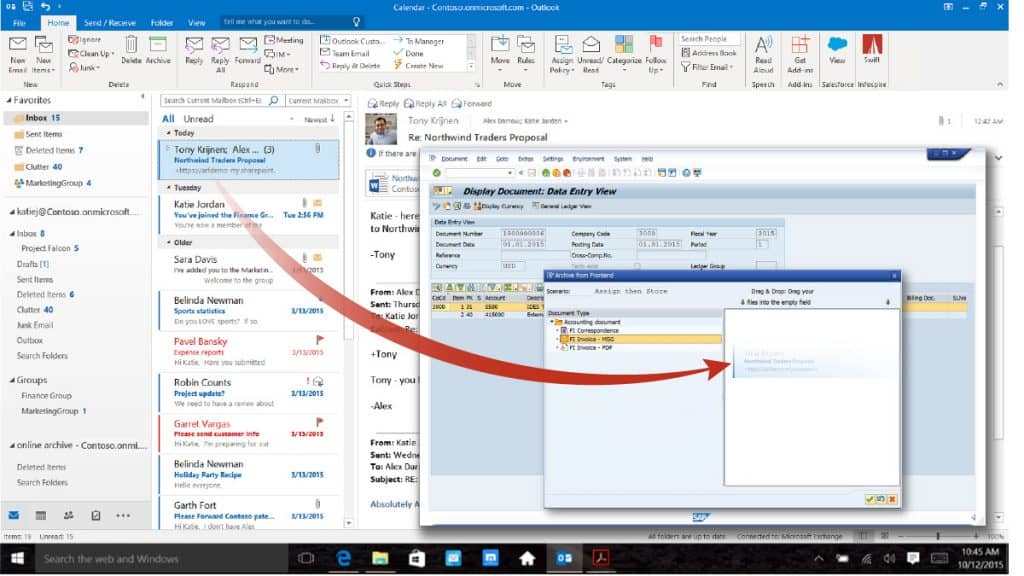Show all messages with the All filter
The image size is (1024, 576).
coord(168,119)
